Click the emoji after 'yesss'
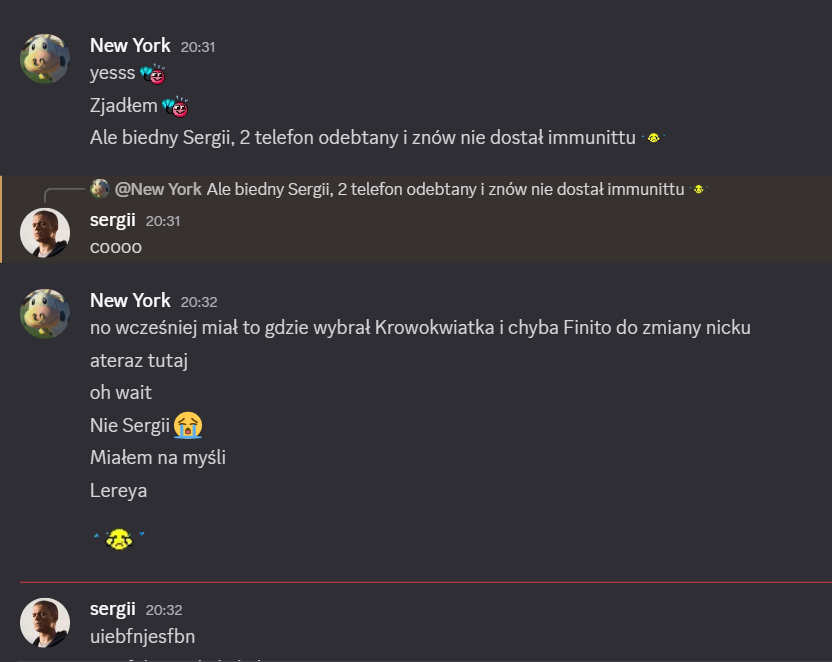Viewport: 832px width, 662px height. click(153, 74)
